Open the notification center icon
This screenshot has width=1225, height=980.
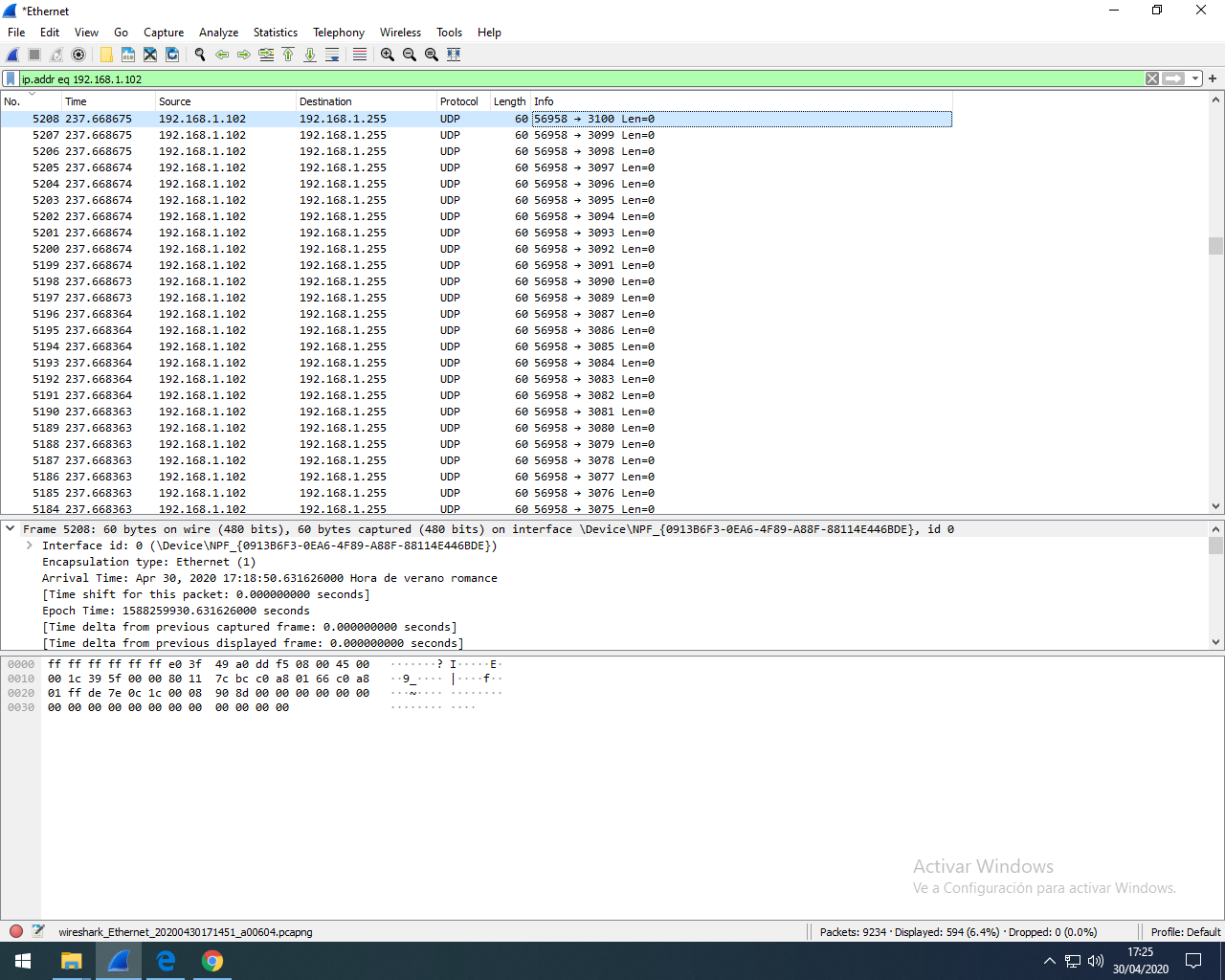point(1193,961)
